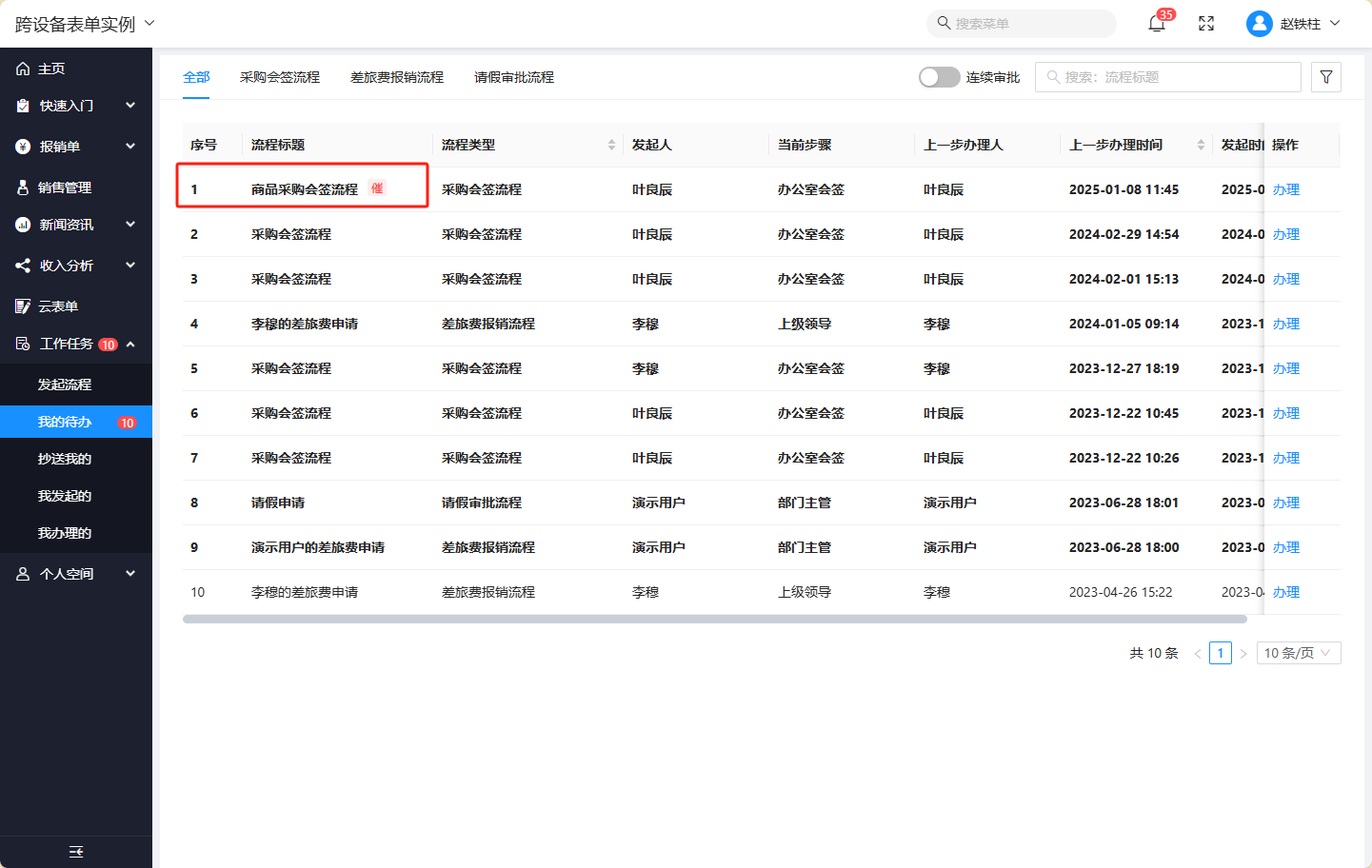The image size is (1372, 868).
Task: Click 办理 for 商品采购会签流程 row
Action: (x=1285, y=189)
